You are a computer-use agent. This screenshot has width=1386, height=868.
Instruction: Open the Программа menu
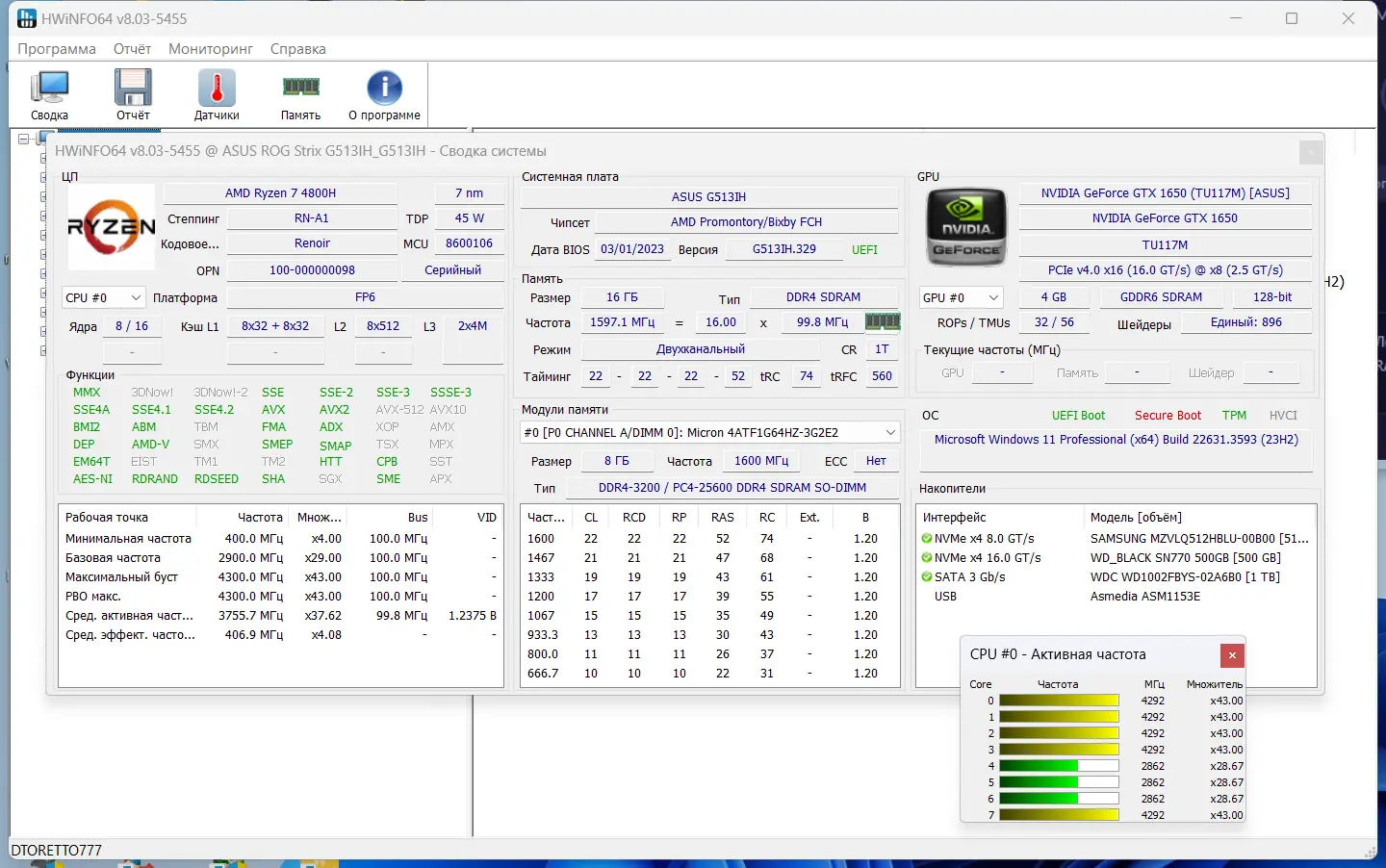57,49
